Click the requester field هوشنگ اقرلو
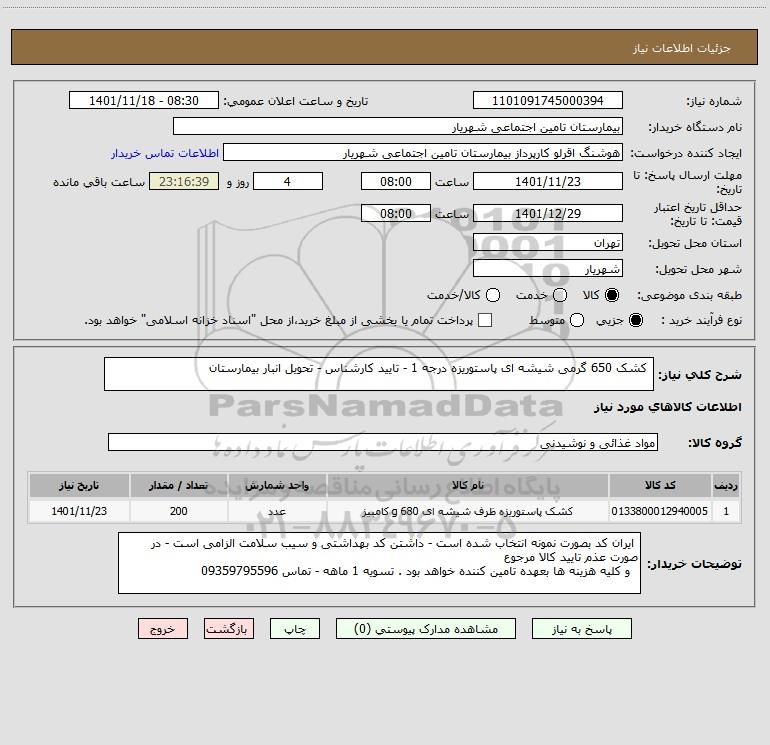The height and width of the screenshot is (745, 770). point(423,153)
